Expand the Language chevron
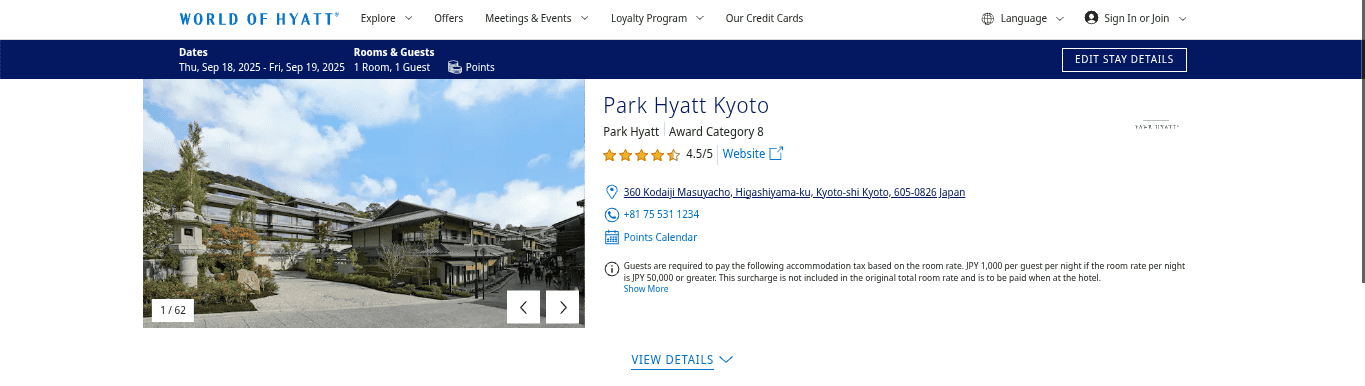This screenshot has width=1365, height=386. 1059,18
